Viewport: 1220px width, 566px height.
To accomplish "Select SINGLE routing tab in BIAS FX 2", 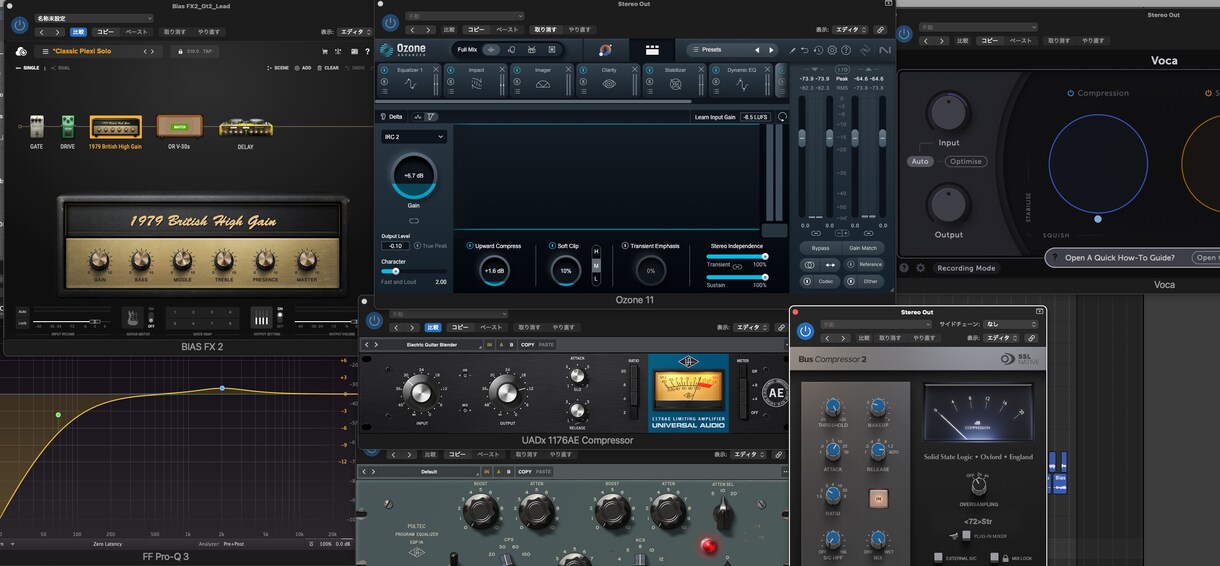I will tap(29, 68).
